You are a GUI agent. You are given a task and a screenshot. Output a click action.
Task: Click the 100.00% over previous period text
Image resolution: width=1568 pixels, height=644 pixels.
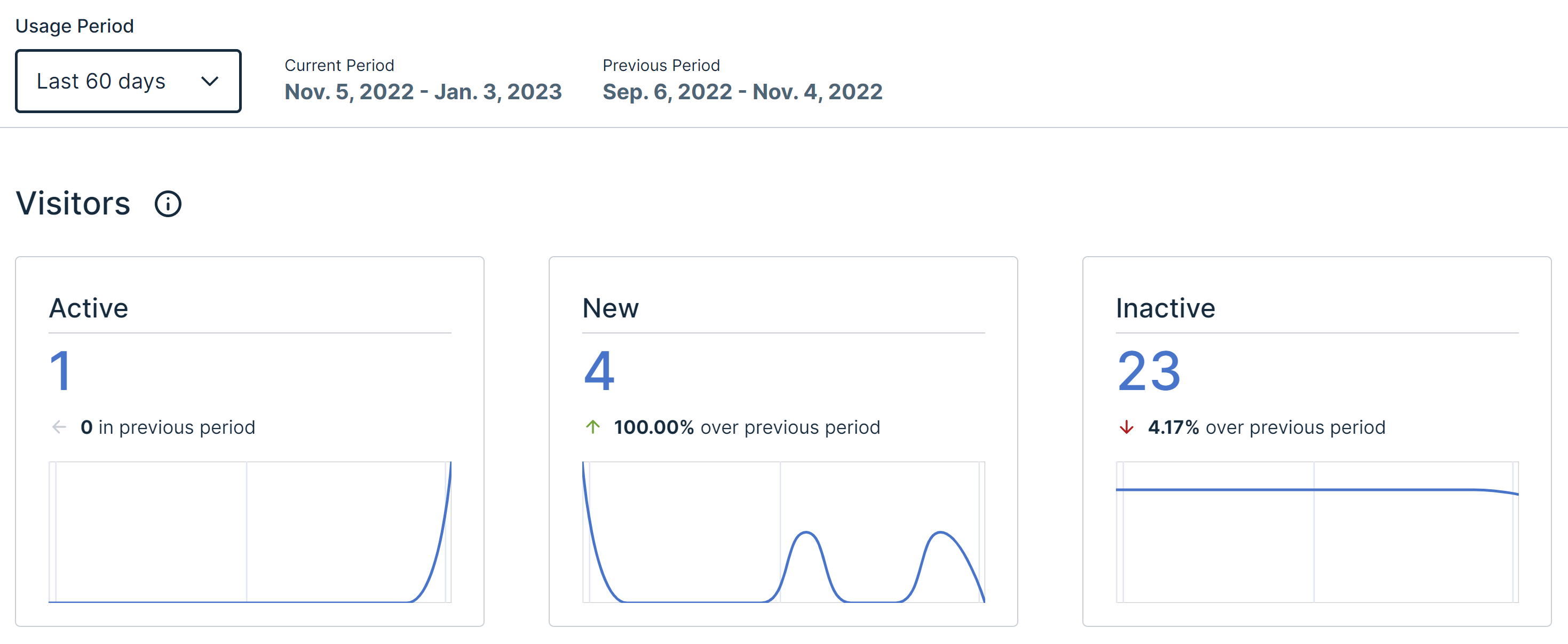click(747, 427)
